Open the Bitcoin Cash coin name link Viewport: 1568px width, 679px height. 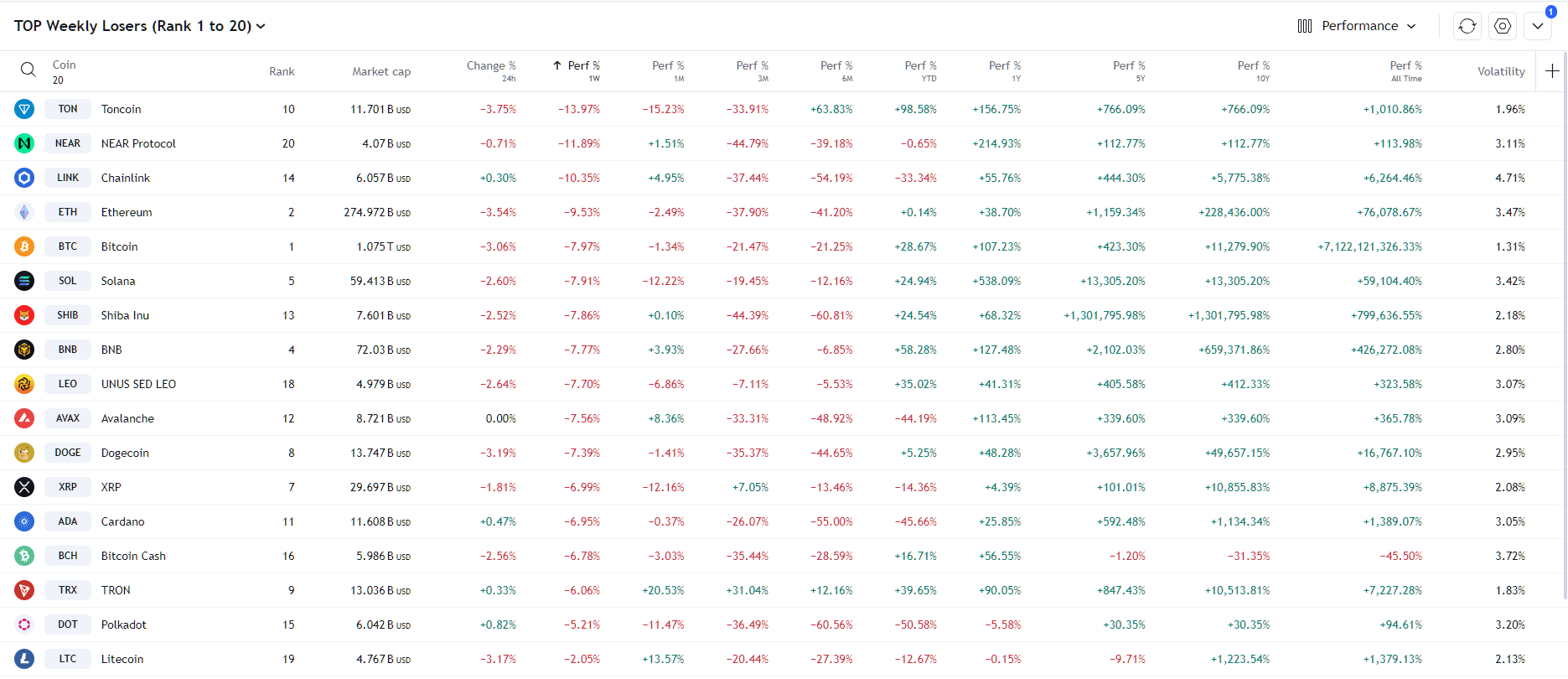133,556
